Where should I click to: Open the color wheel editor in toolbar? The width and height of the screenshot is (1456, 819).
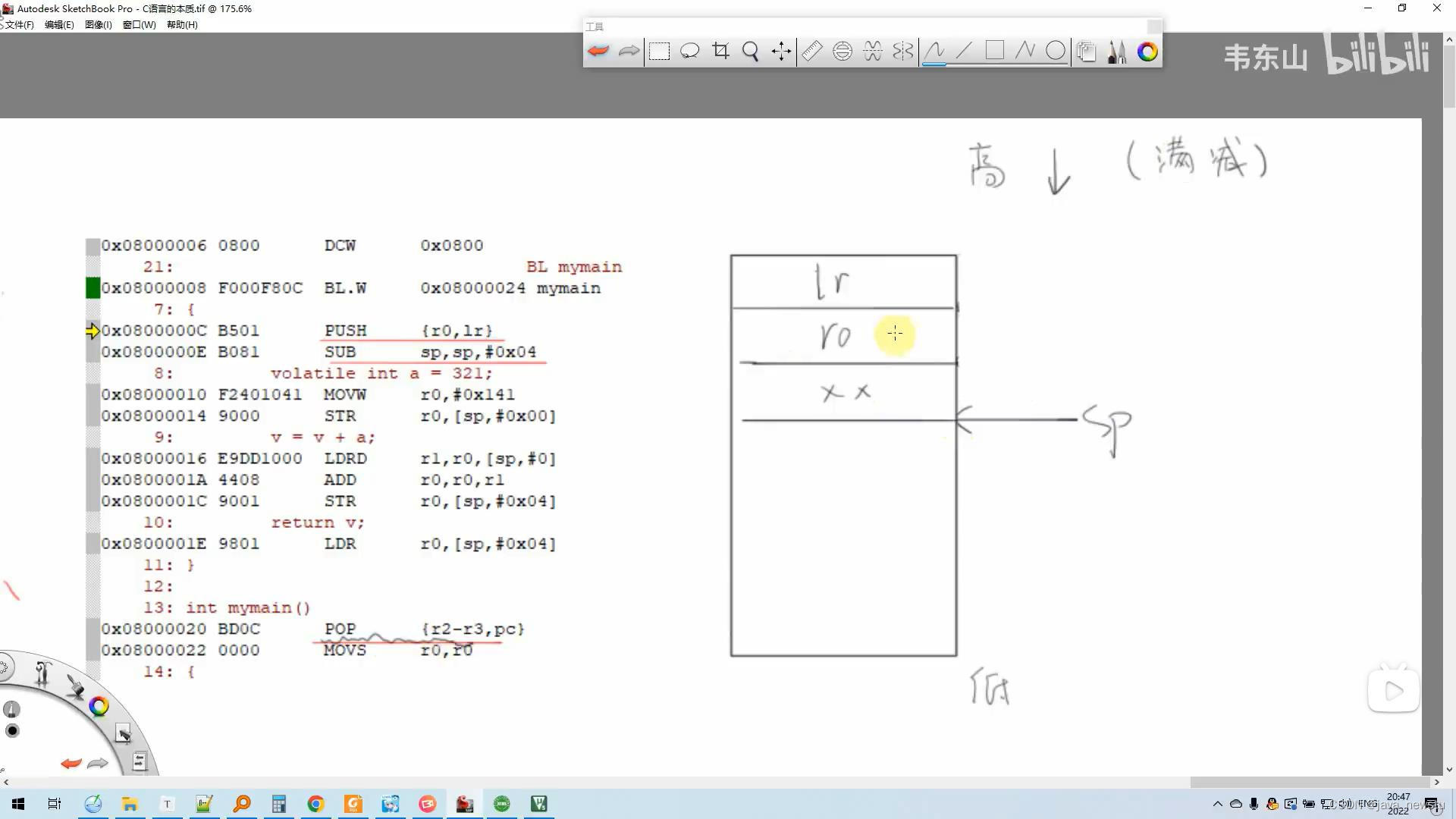point(1147,52)
